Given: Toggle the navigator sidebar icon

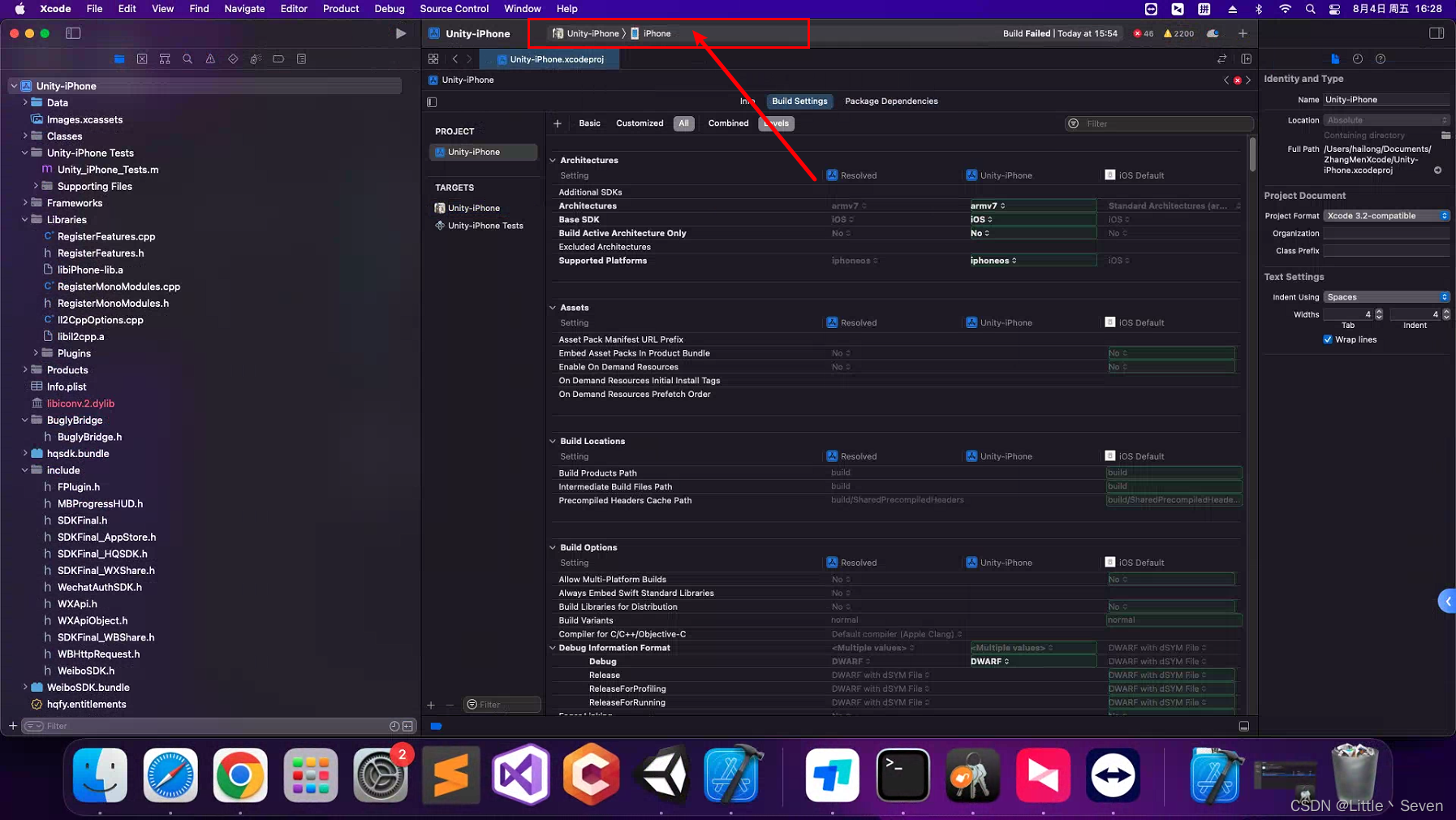Looking at the screenshot, I should click(x=73, y=33).
